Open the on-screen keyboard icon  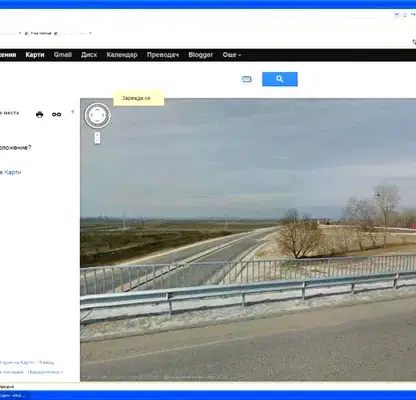click(246, 79)
